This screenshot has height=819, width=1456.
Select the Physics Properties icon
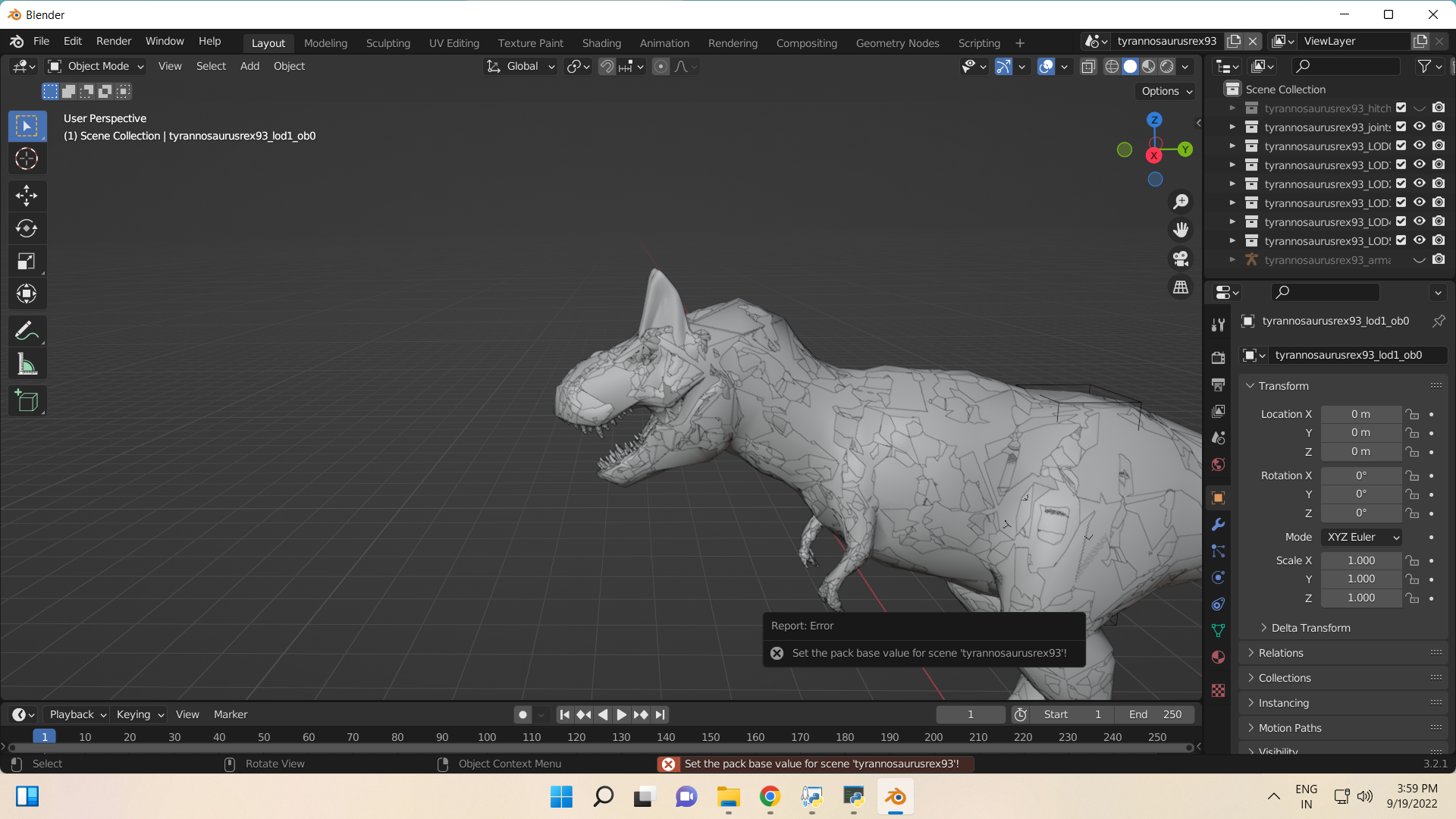coord(1218,577)
